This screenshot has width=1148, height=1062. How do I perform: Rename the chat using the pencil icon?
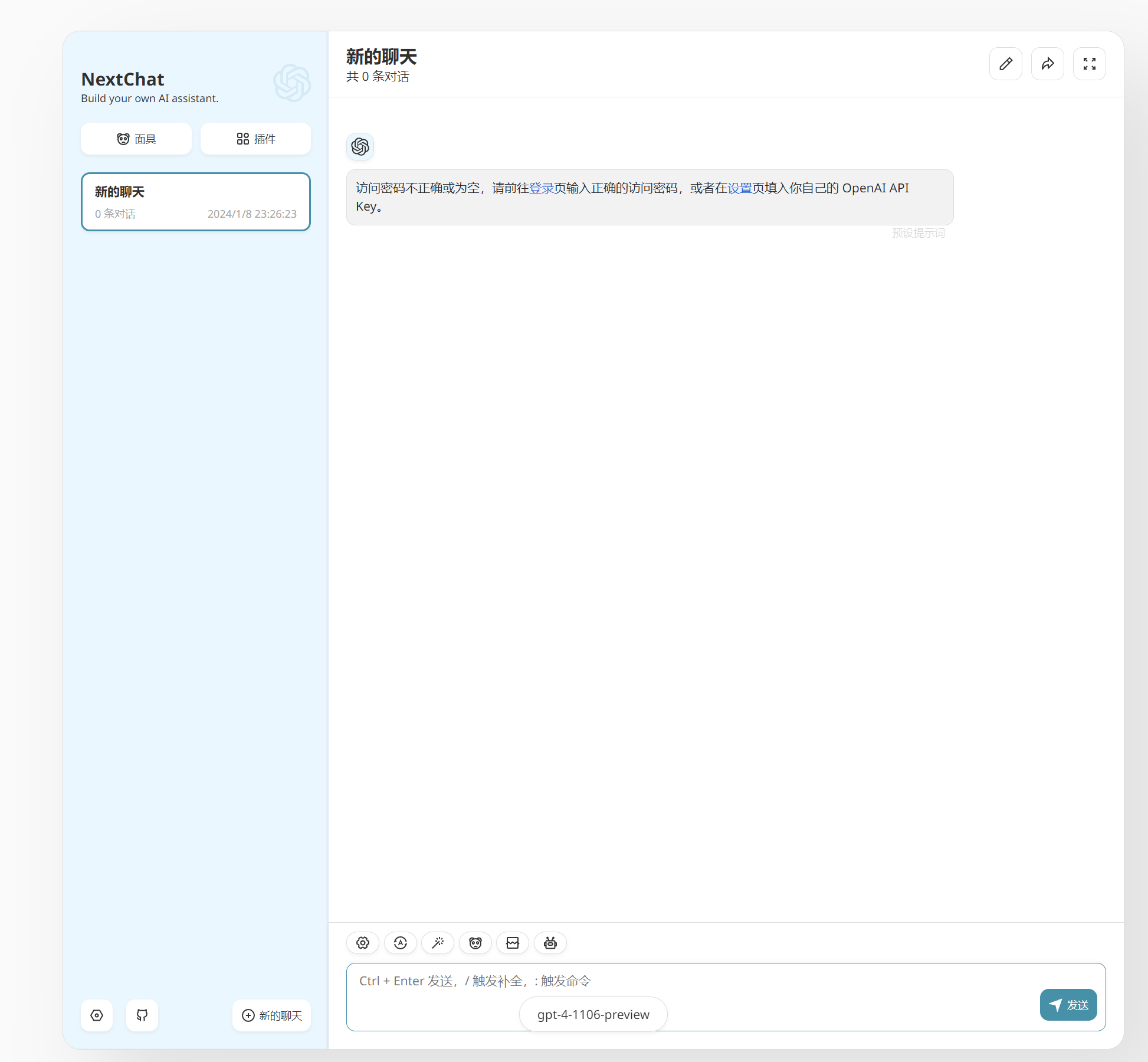point(1005,63)
